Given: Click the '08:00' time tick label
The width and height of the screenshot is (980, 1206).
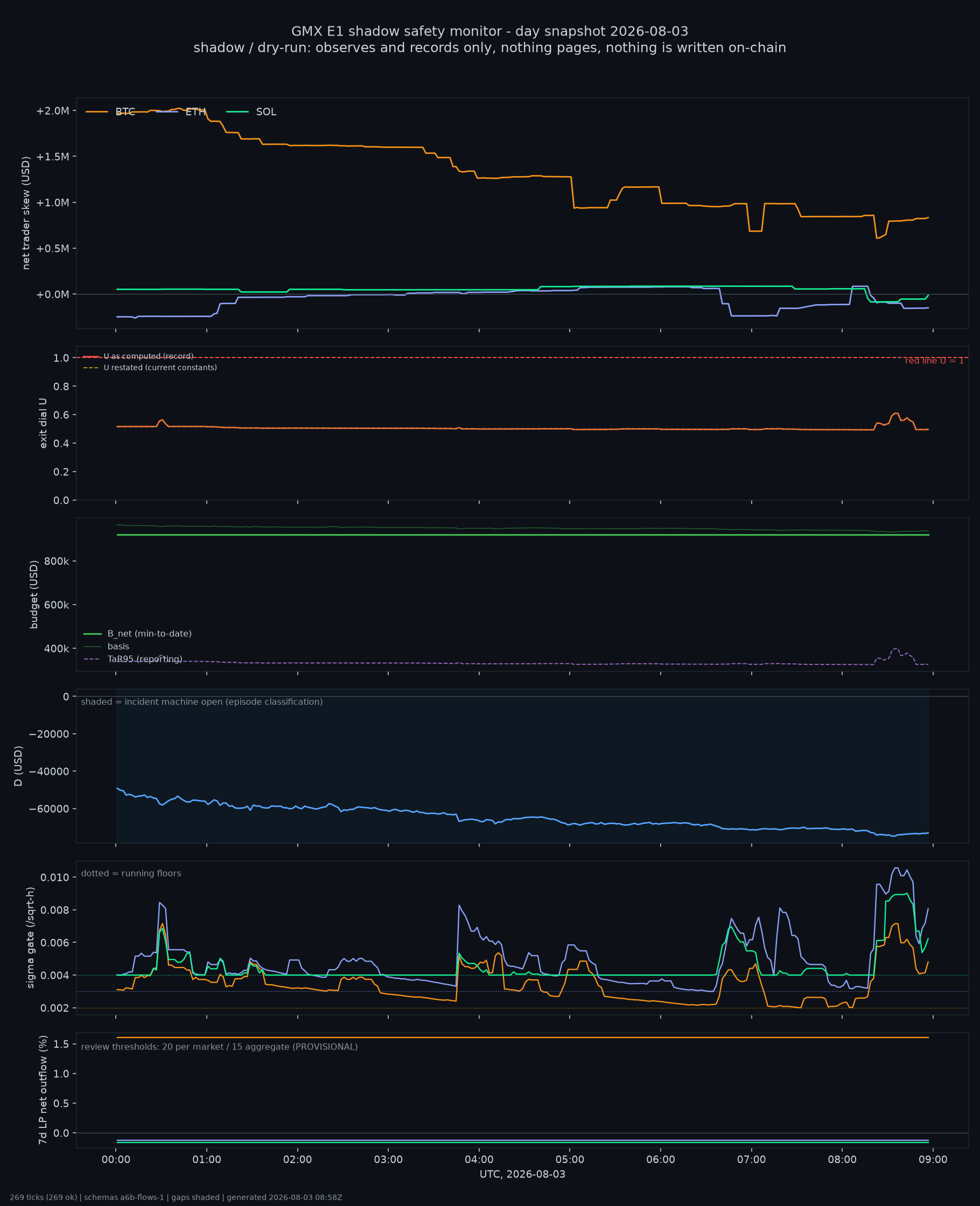Looking at the screenshot, I should point(842,1160).
